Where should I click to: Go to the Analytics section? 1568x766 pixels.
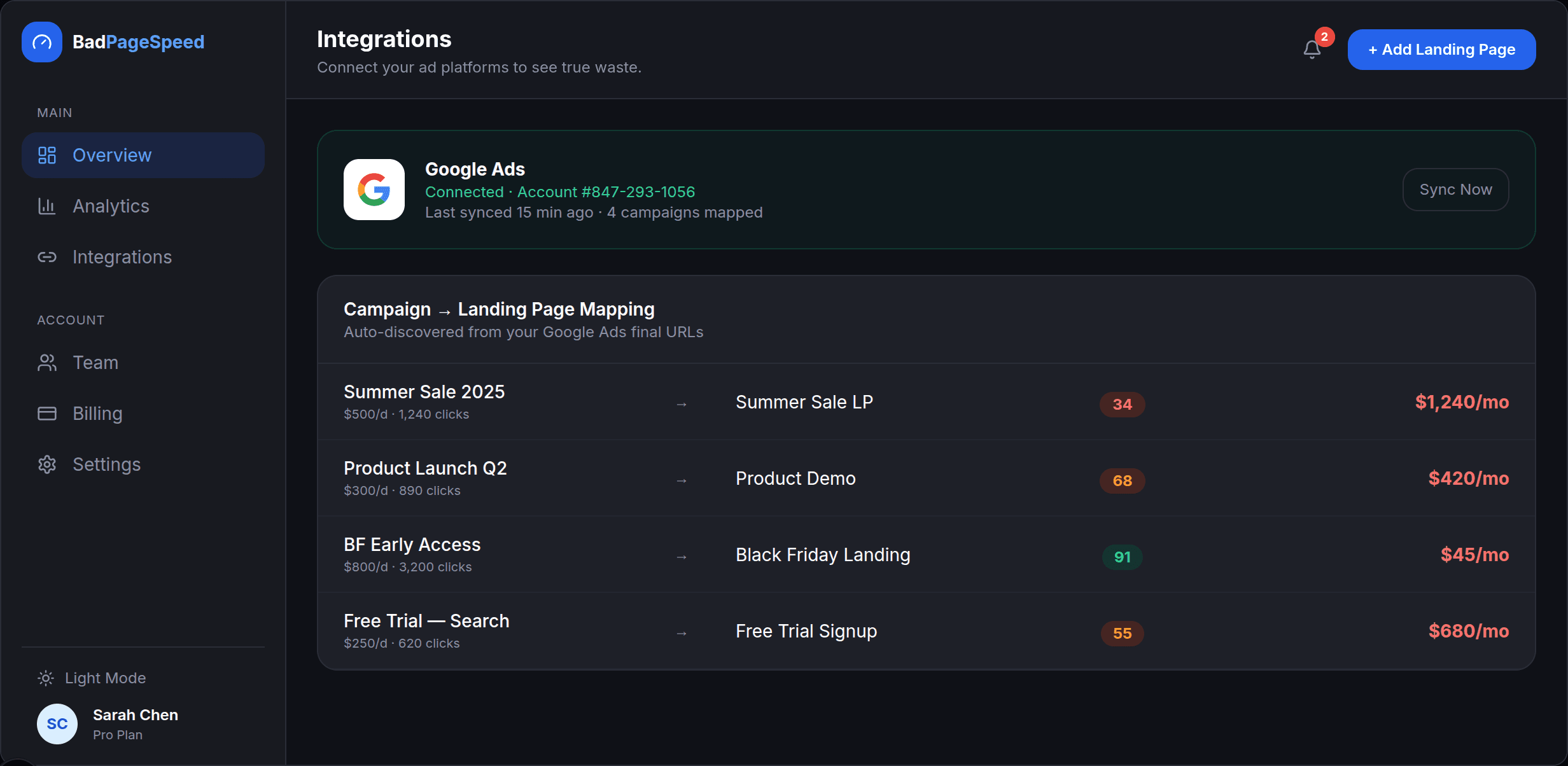tap(143, 206)
